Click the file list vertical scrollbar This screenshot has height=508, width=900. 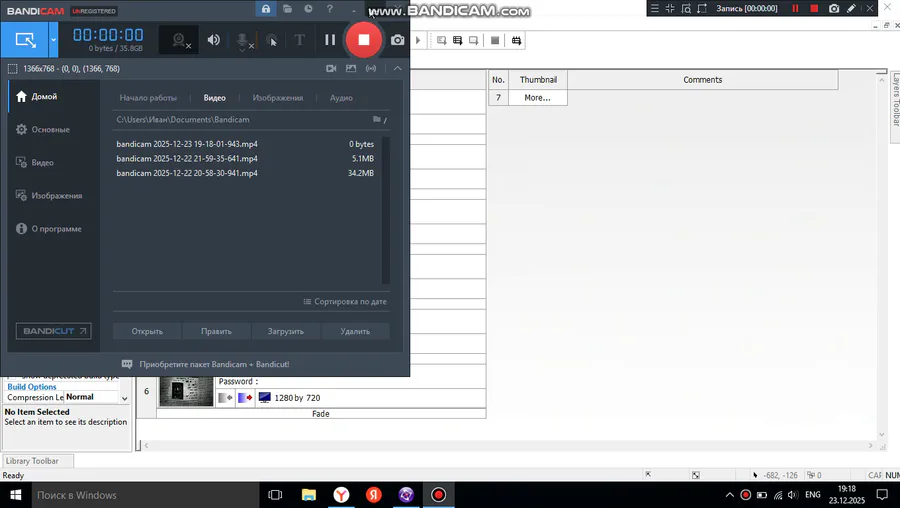coord(386,210)
